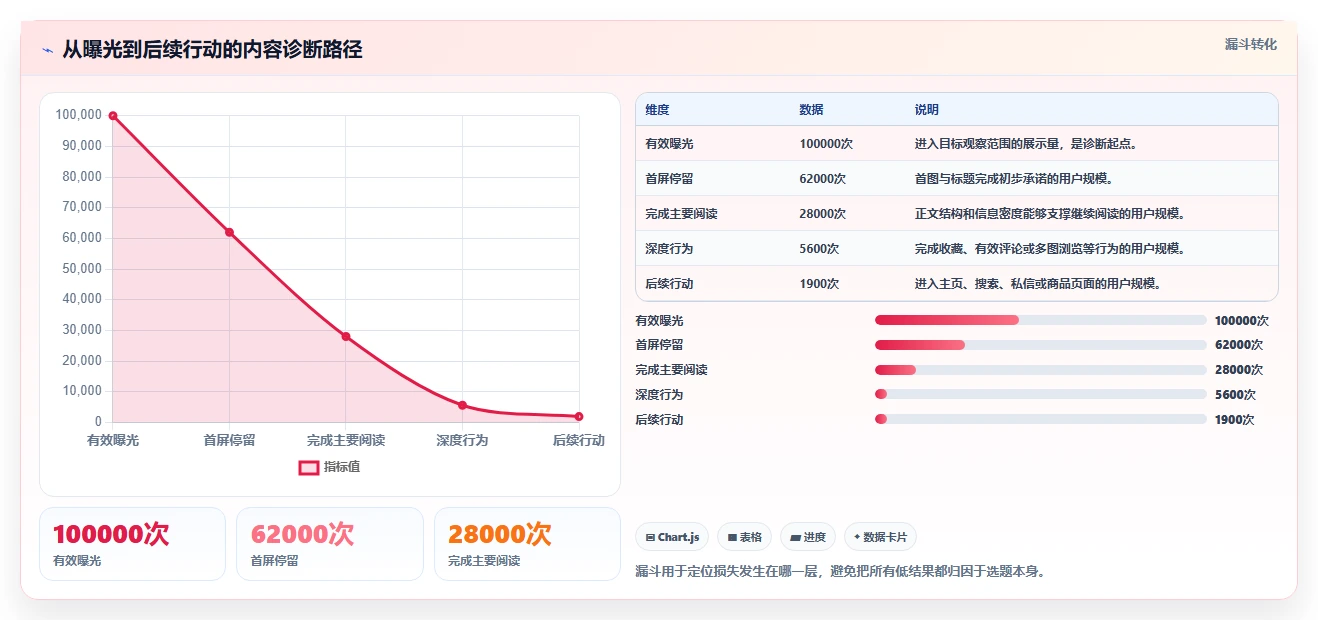Click the 完成主要阅读 data point on chart
1318x620 pixels.
[346, 337]
